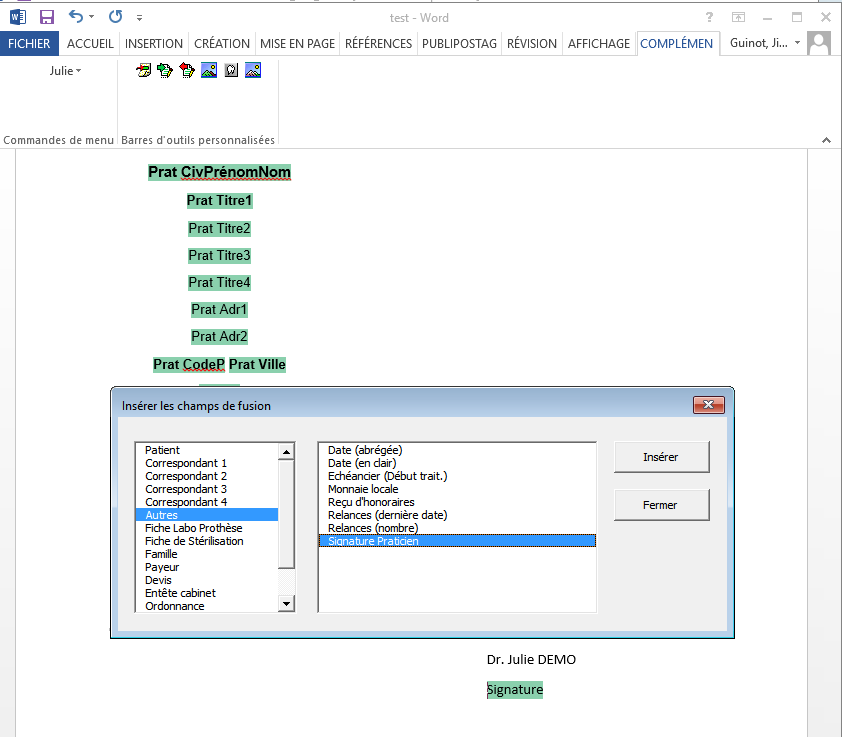
Task: Select the Ordonnance category
Action: tap(207, 606)
